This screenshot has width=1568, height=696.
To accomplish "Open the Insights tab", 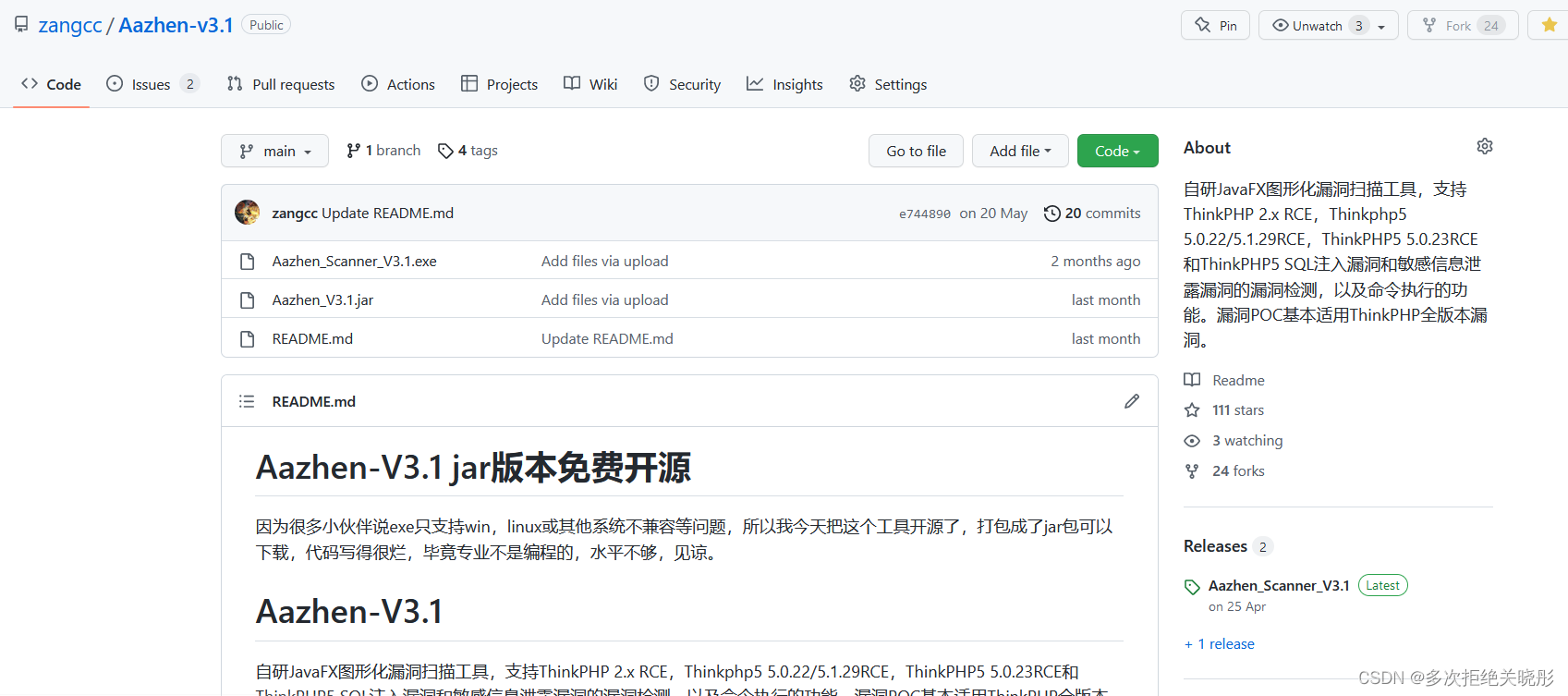I will pos(784,84).
